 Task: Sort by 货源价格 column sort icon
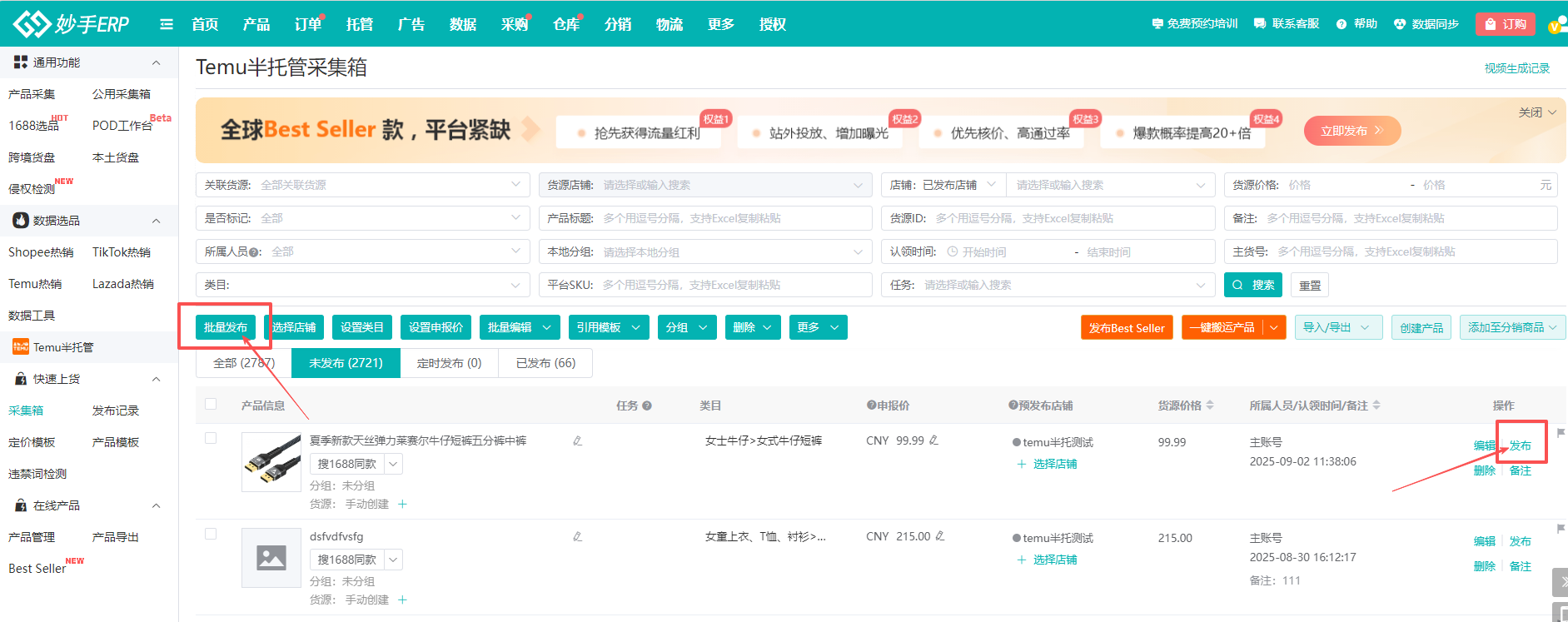point(1210,406)
